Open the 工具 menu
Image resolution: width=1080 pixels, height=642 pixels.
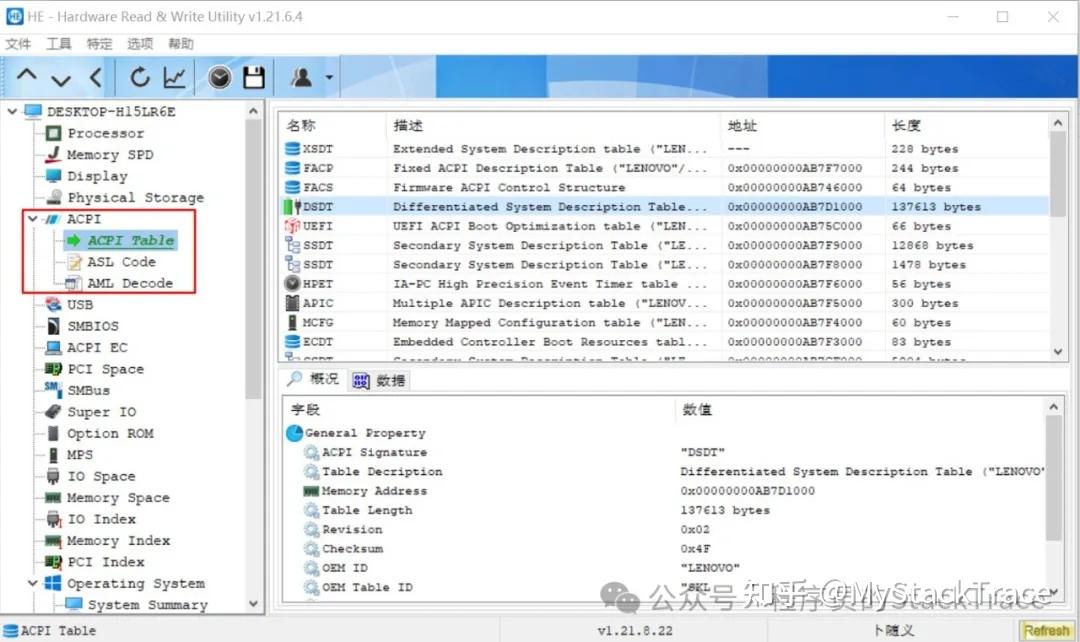click(59, 44)
